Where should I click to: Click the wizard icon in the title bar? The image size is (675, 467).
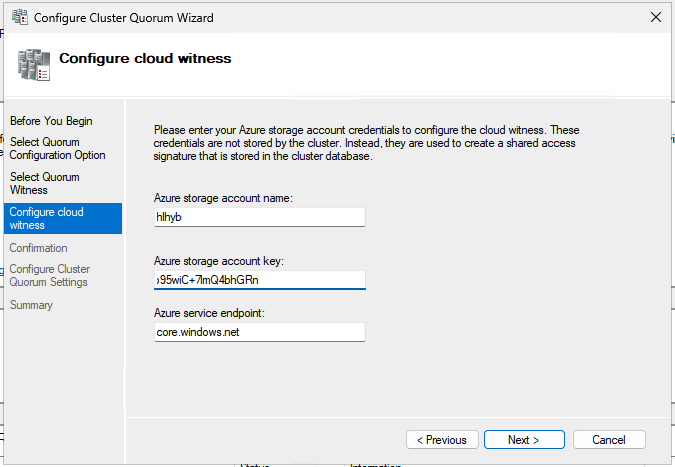coord(21,18)
